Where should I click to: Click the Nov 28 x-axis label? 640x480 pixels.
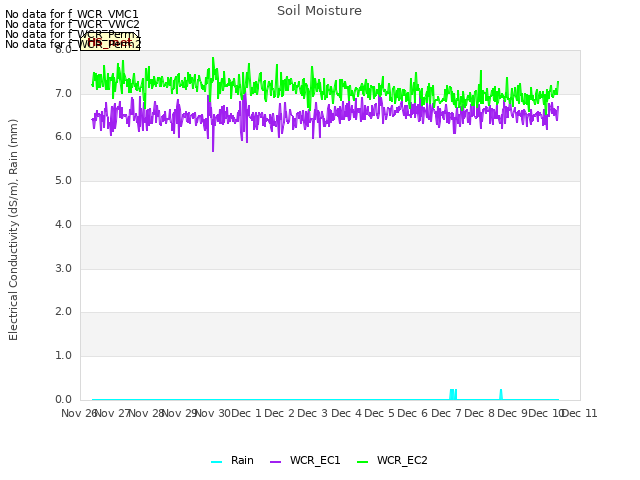click(146, 413)
